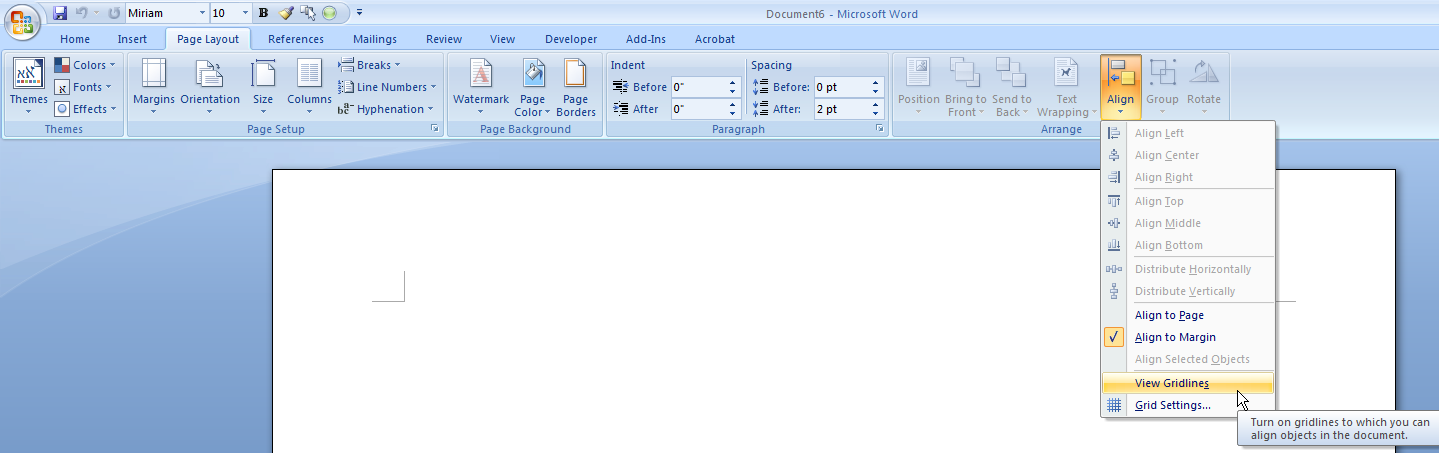Open the Customize Quick Access Toolbar arrow
This screenshot has height=453, width=1439.
pyautogui.click(x=359, y=14)
